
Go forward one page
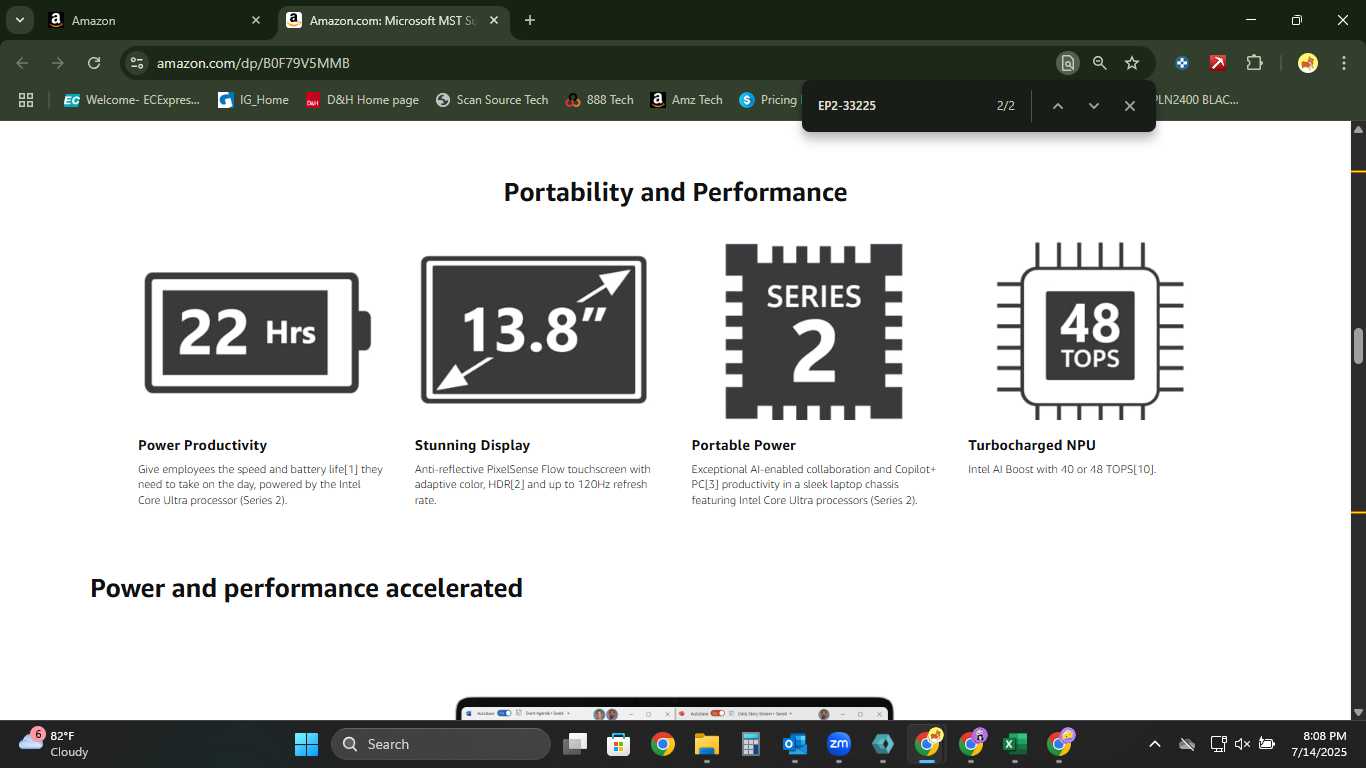pos(58,63)
